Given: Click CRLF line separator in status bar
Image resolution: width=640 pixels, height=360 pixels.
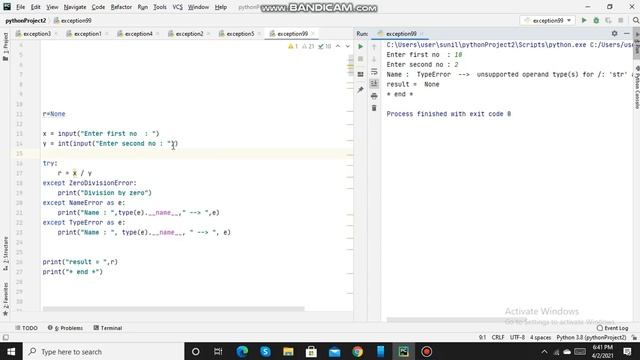Looking at the screenshot, I should click(498, 338).
